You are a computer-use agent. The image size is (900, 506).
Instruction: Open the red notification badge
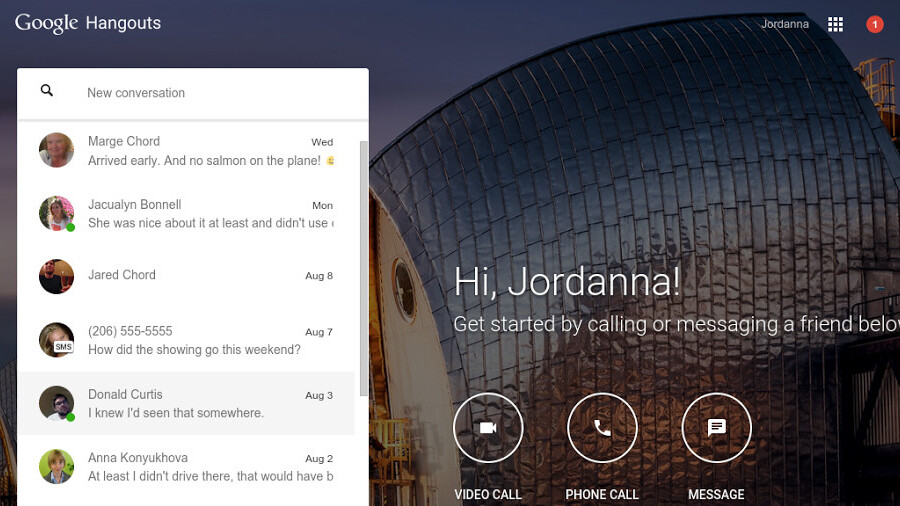point(875,24)
